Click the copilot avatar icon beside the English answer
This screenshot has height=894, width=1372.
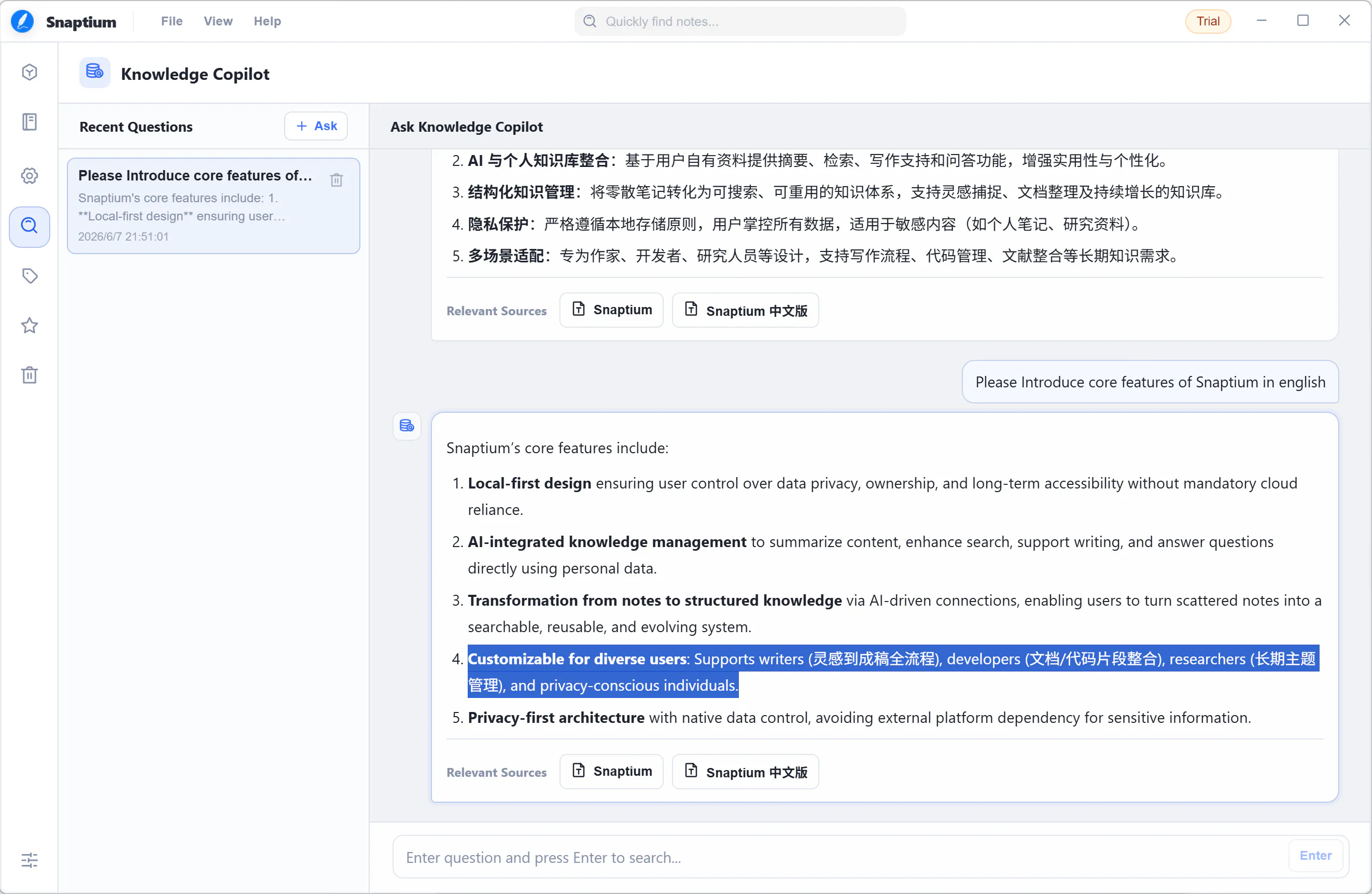pos(407,425)
